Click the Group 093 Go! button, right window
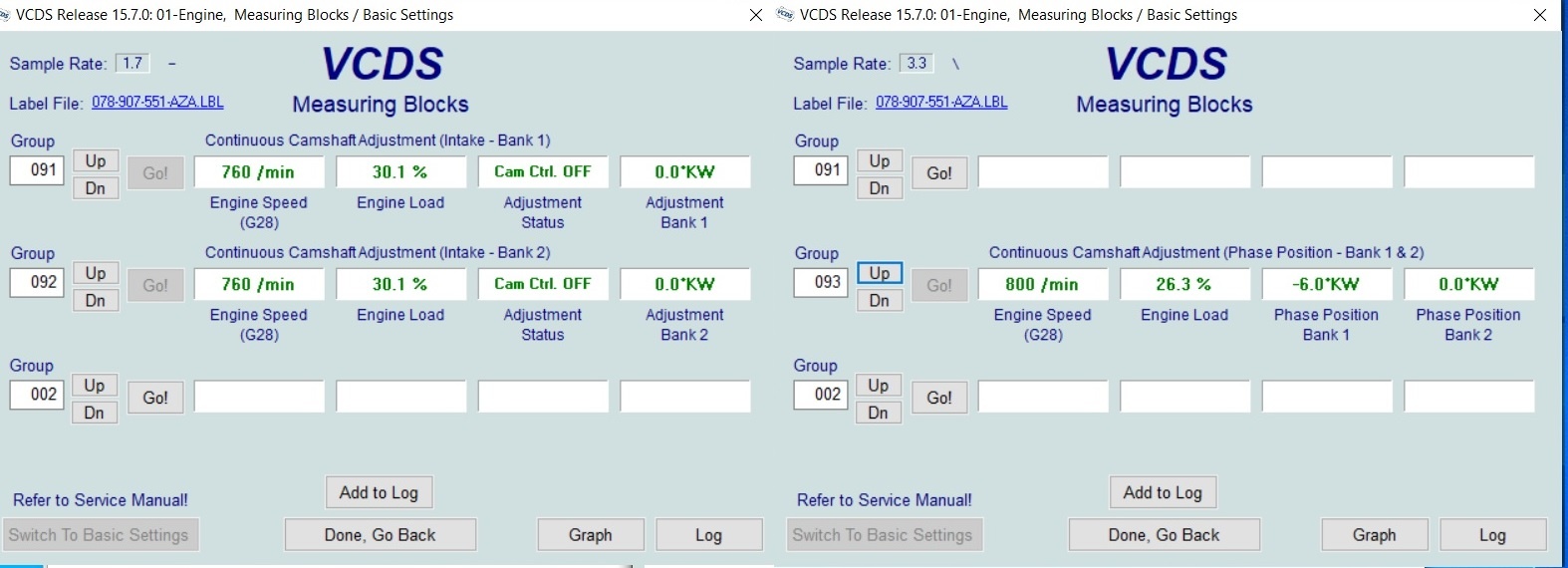 (939, 285)
